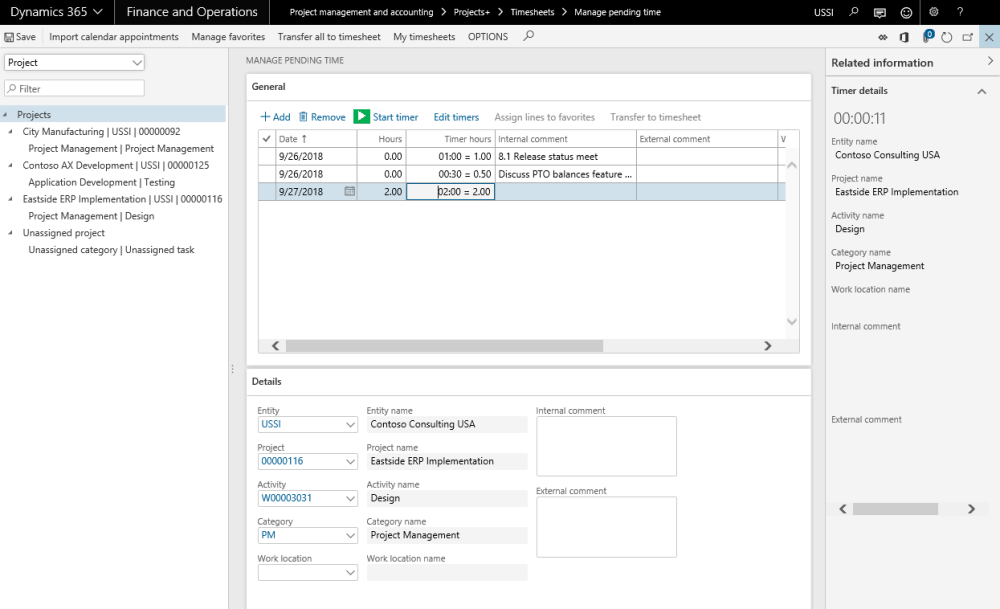Select the row checkbox for 8.1 Release status meet
Image resolution: width=1000 pixels, height=609 pixels.
click(267, 156)
